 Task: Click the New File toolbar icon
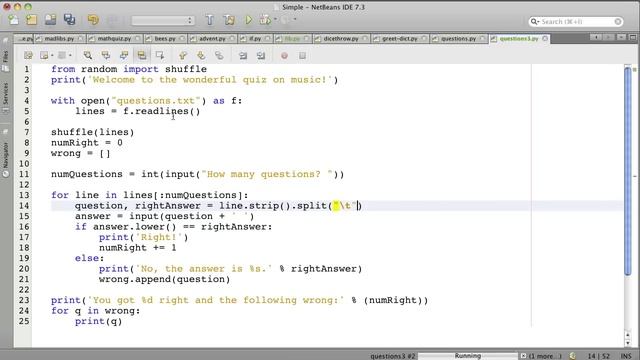click(x=13, y=20)
